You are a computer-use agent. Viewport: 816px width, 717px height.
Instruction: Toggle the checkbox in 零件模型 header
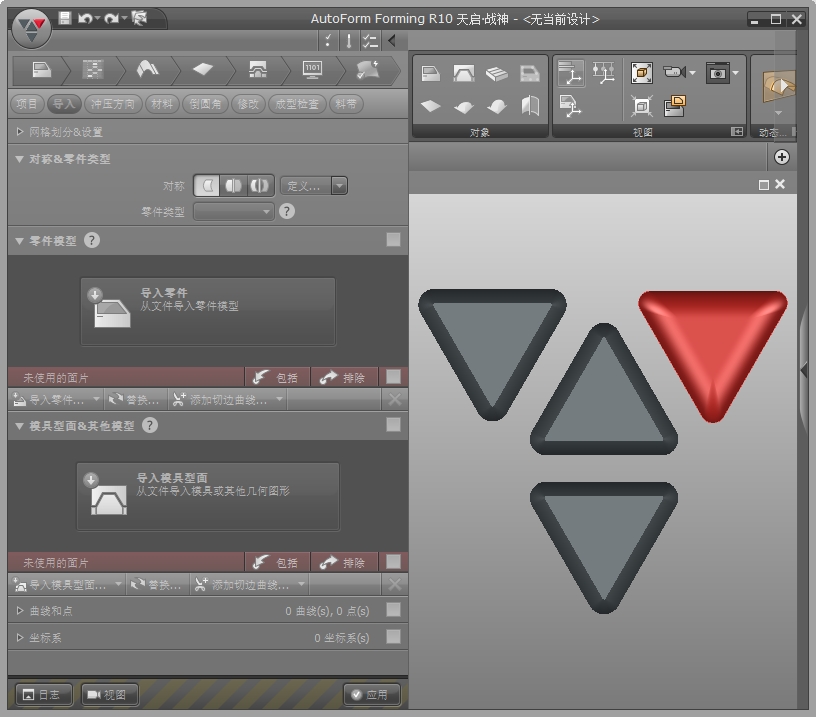pyautogui.click(x=393, y=239)
